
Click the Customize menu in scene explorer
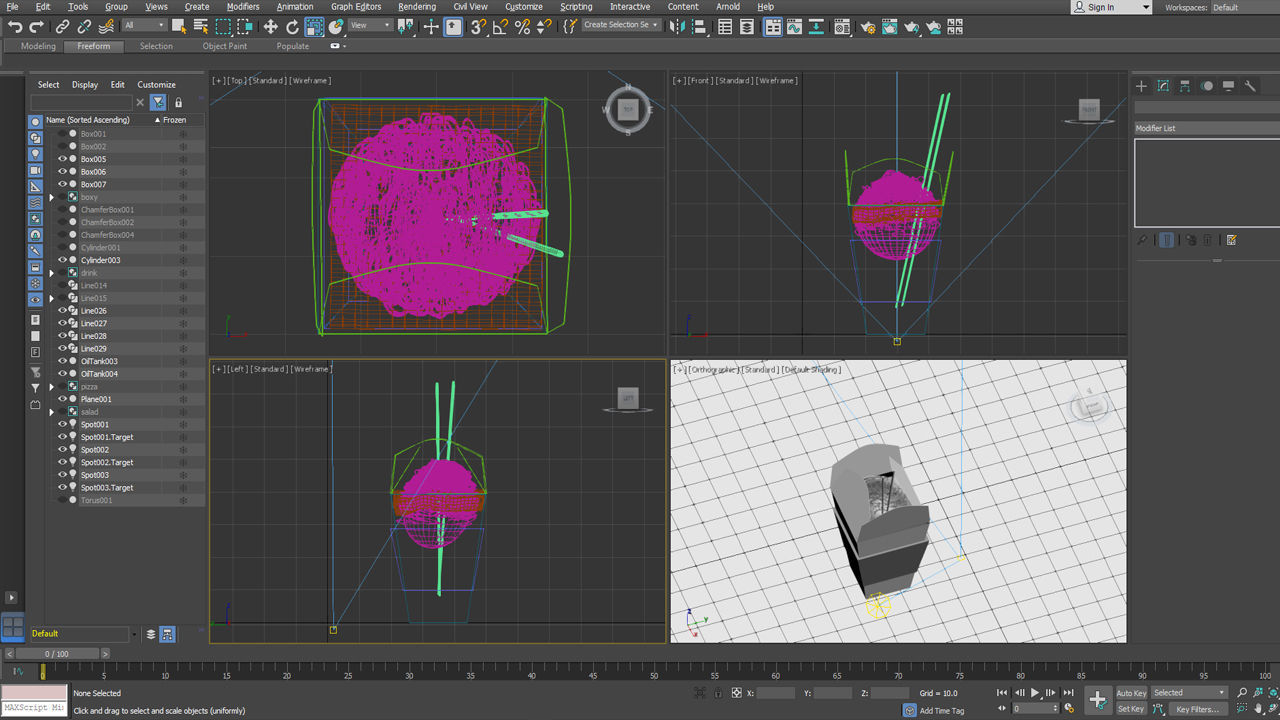pyautogui.click(x=156, y=85)
